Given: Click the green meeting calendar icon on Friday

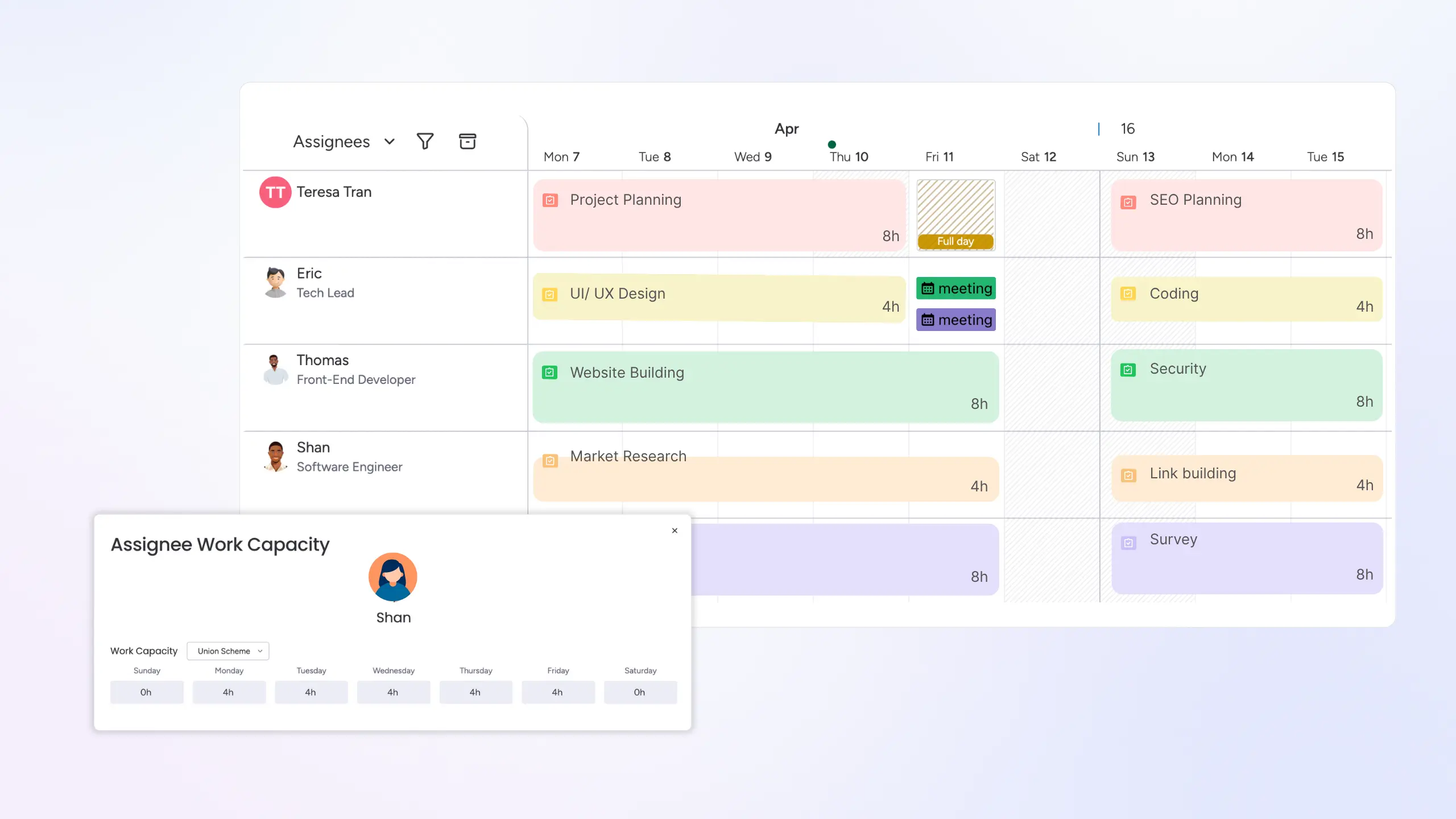Looking at the screenshot, I should pyautogui.click(x=928, y=288).
